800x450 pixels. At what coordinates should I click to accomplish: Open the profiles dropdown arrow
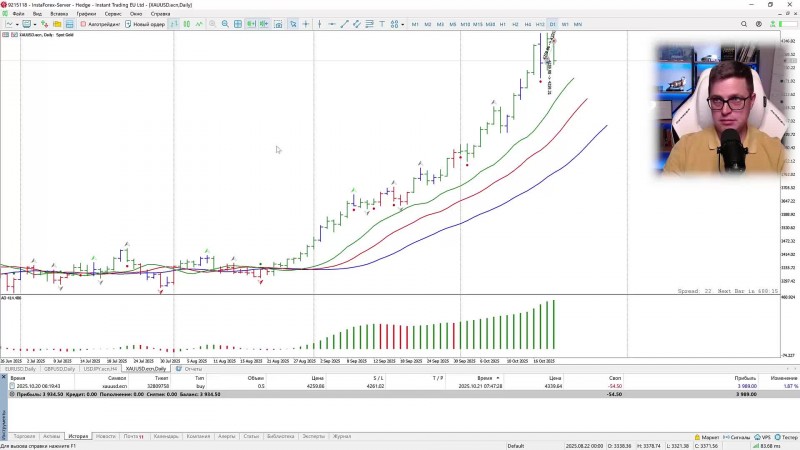(34, 24)
